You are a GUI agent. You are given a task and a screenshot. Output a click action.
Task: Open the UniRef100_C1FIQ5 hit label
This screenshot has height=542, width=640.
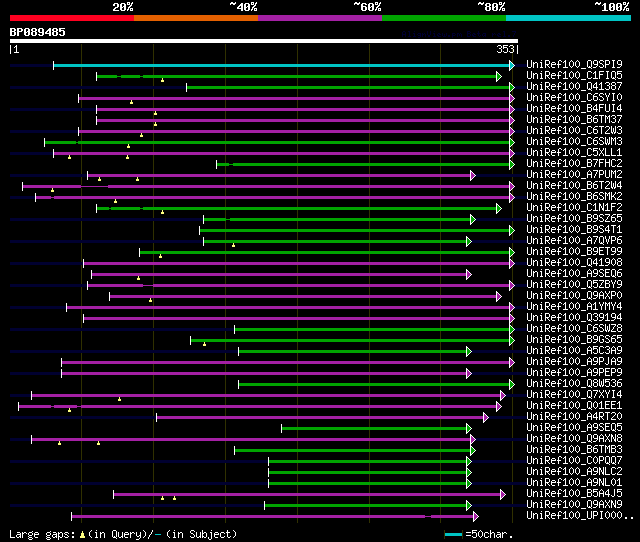click(x=574, y=76)
